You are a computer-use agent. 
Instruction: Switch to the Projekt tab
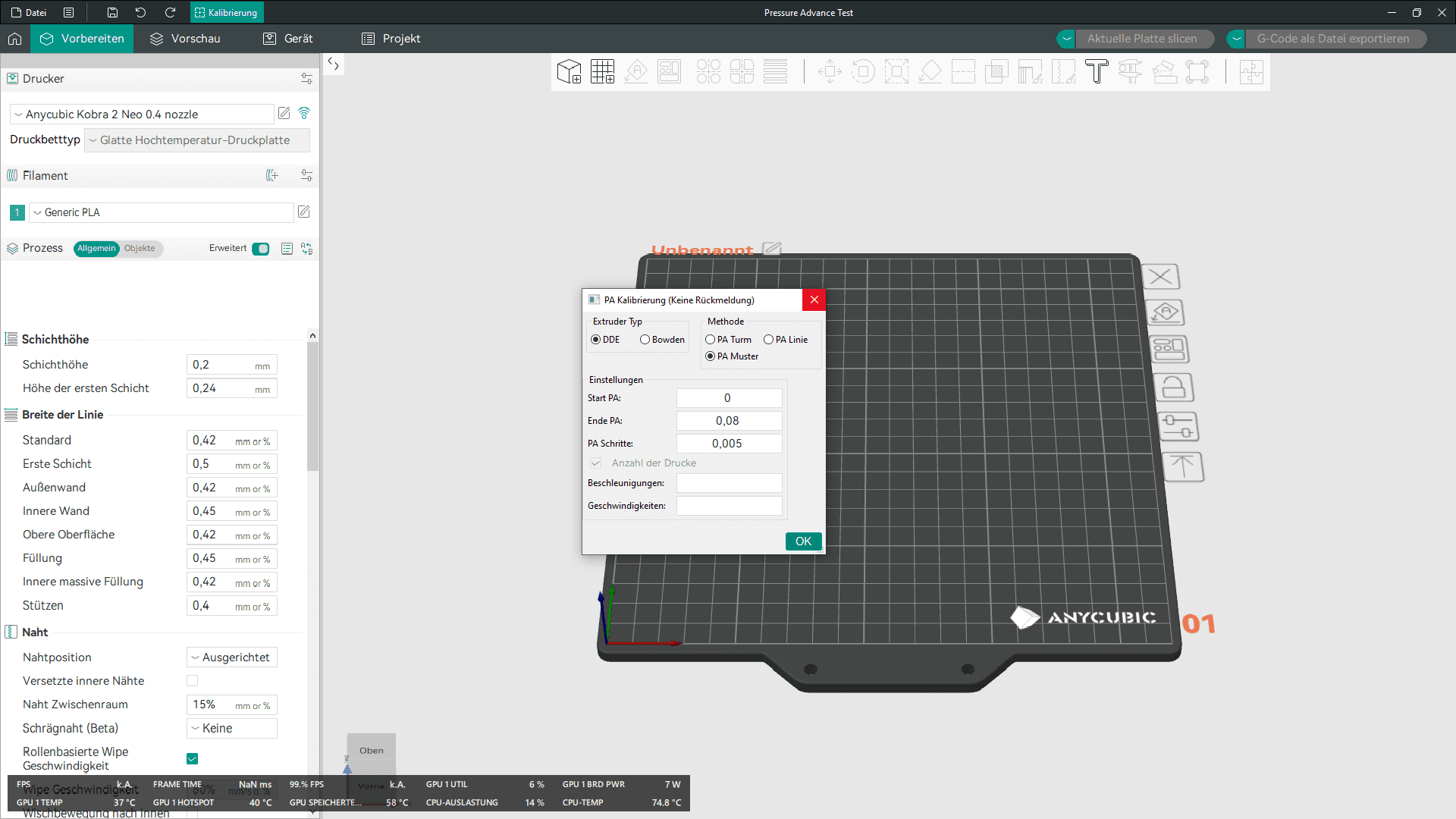click(391, 39)
